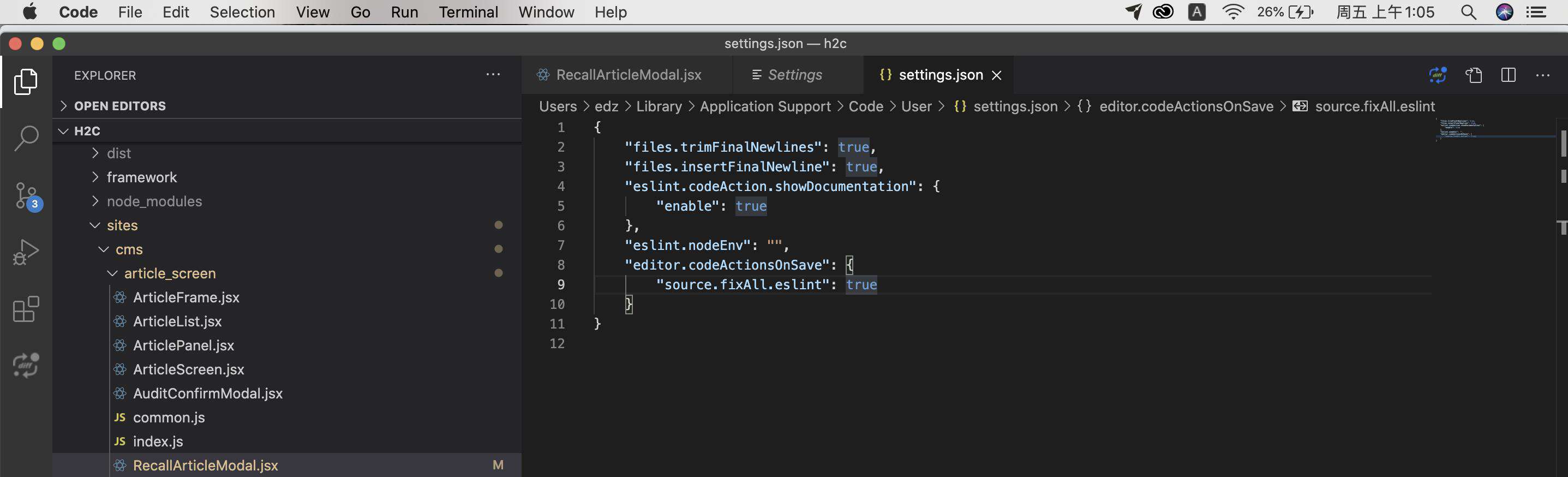Open the Window menu
This screenshot has width=1568, height=477.
[546, 11]
